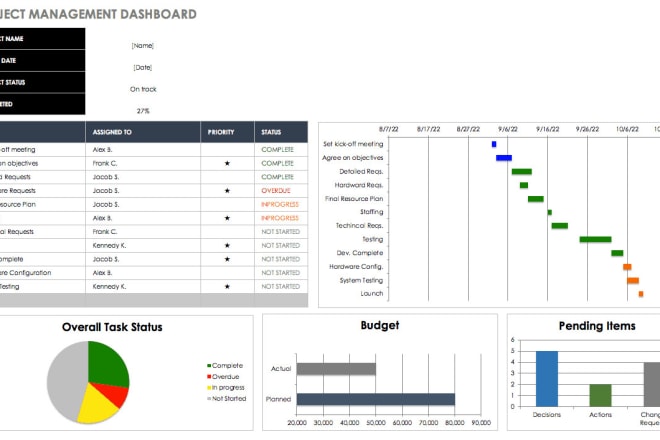Click the orange Launch Gantt bar
Viewport: 660px width, 440px height.
point(641,294)
